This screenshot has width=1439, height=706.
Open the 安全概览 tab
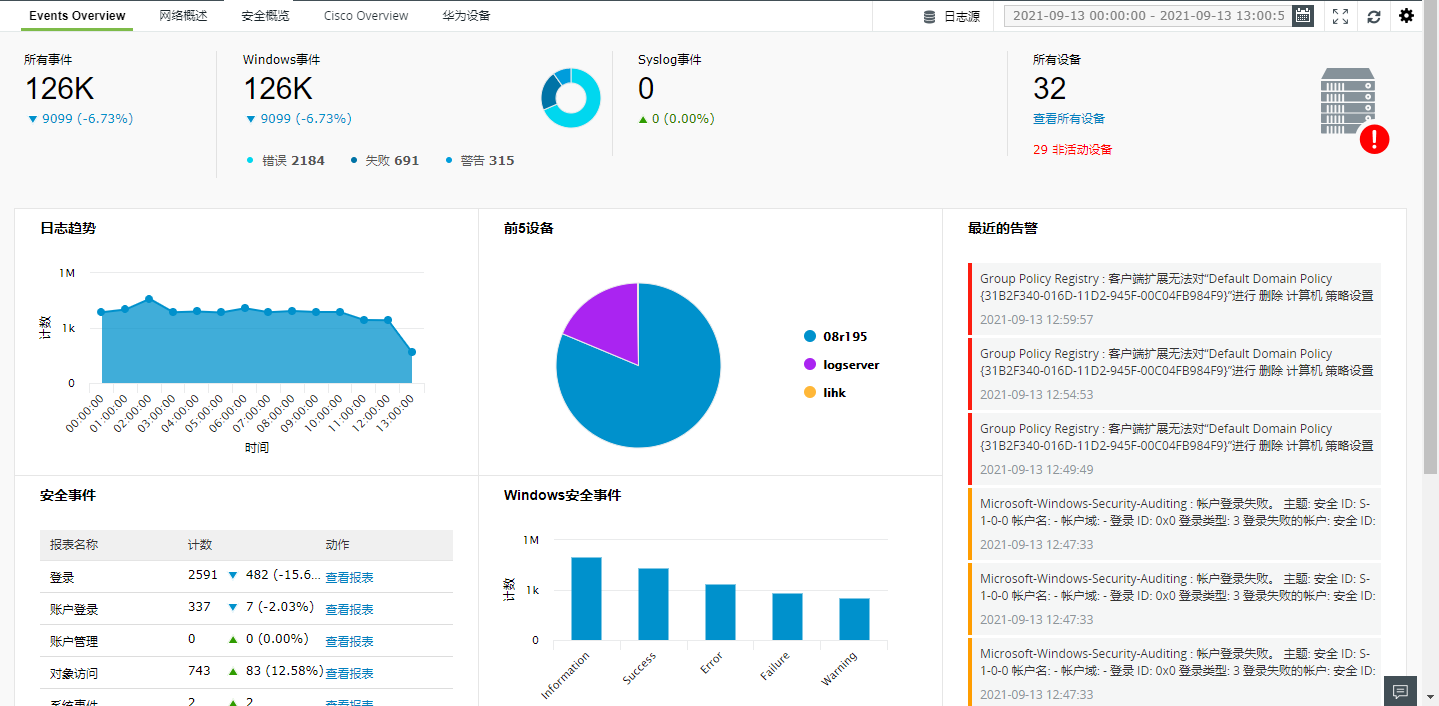(x=266, y=16)
